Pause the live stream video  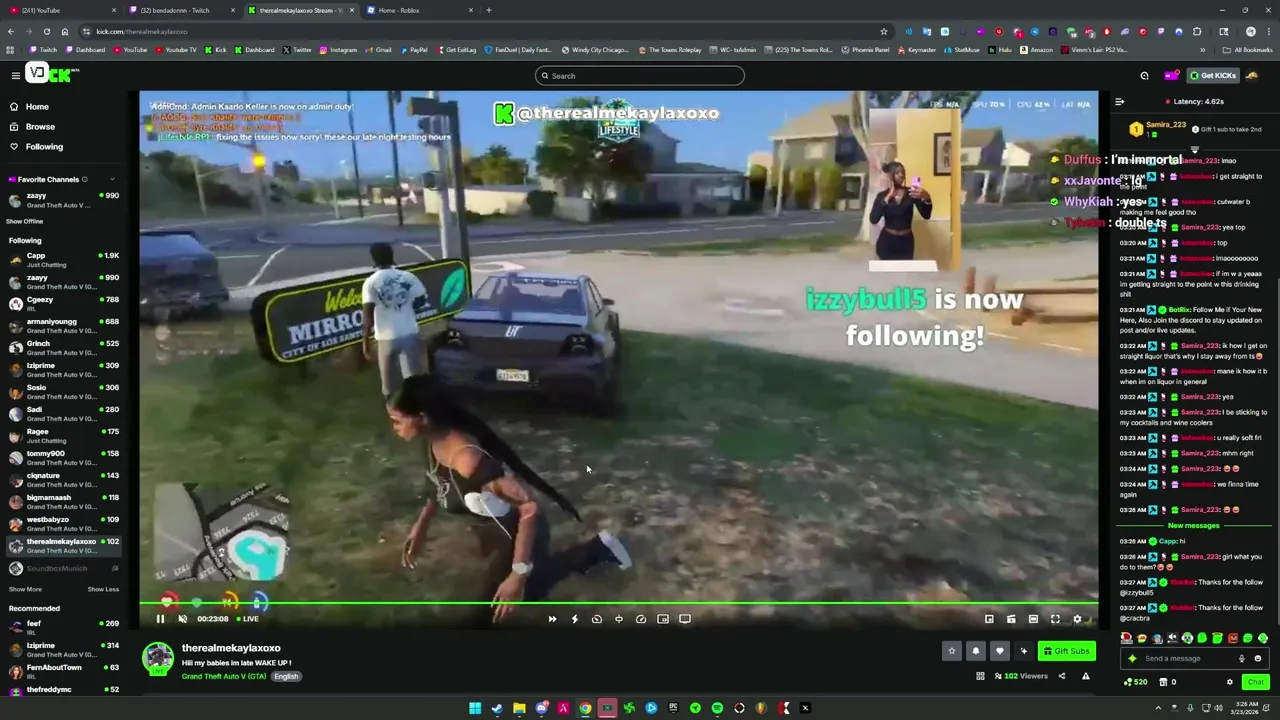(x=160, y=619)
